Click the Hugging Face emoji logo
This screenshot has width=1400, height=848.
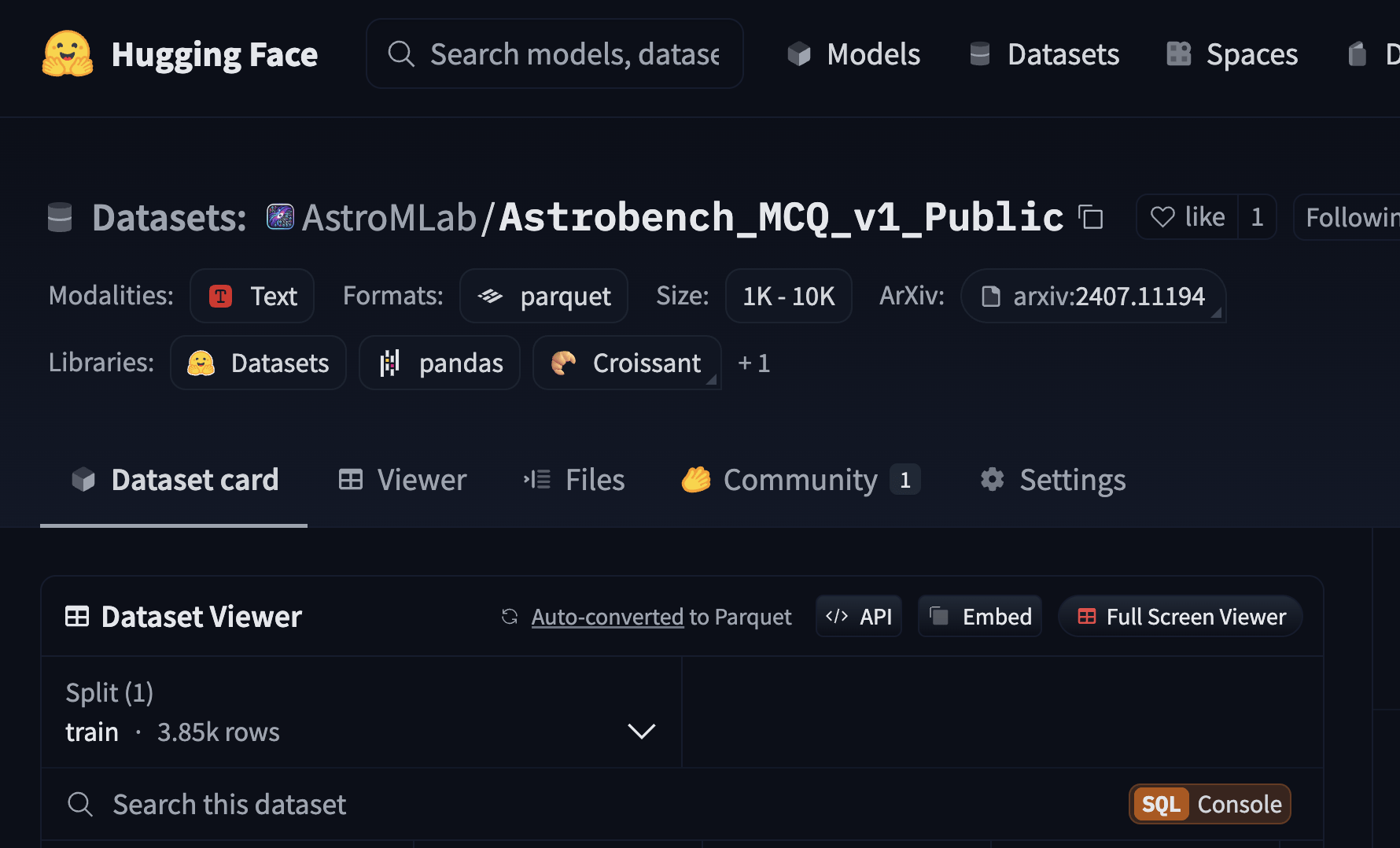(68, 53)
